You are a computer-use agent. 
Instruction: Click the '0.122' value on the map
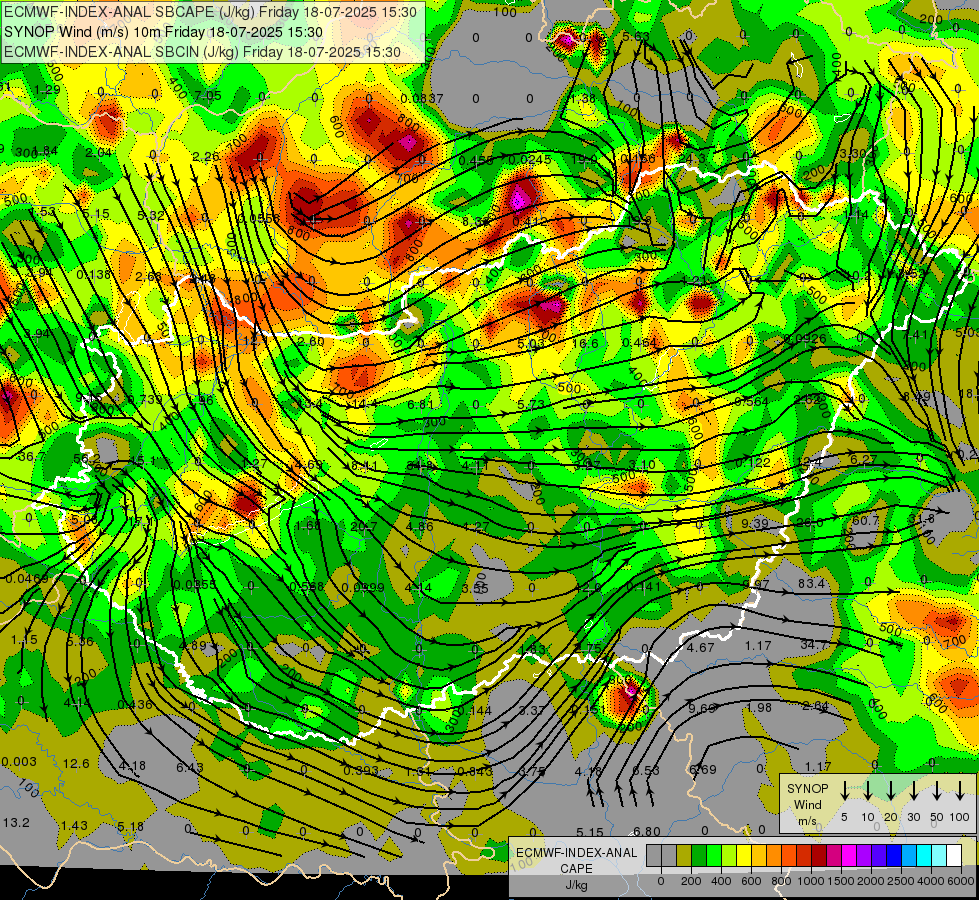[753, 462]
